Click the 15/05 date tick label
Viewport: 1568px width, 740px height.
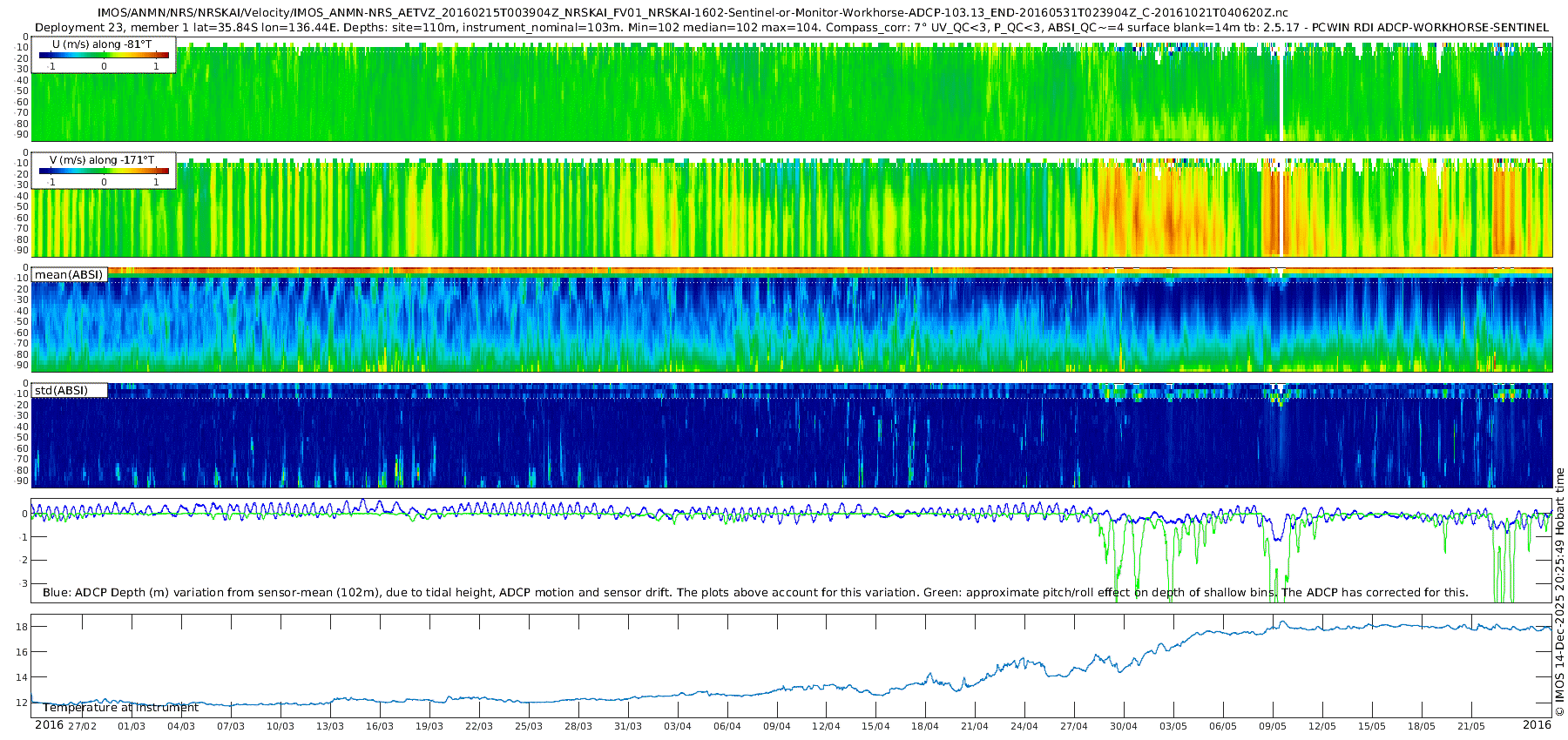[x=1372, y=726]
